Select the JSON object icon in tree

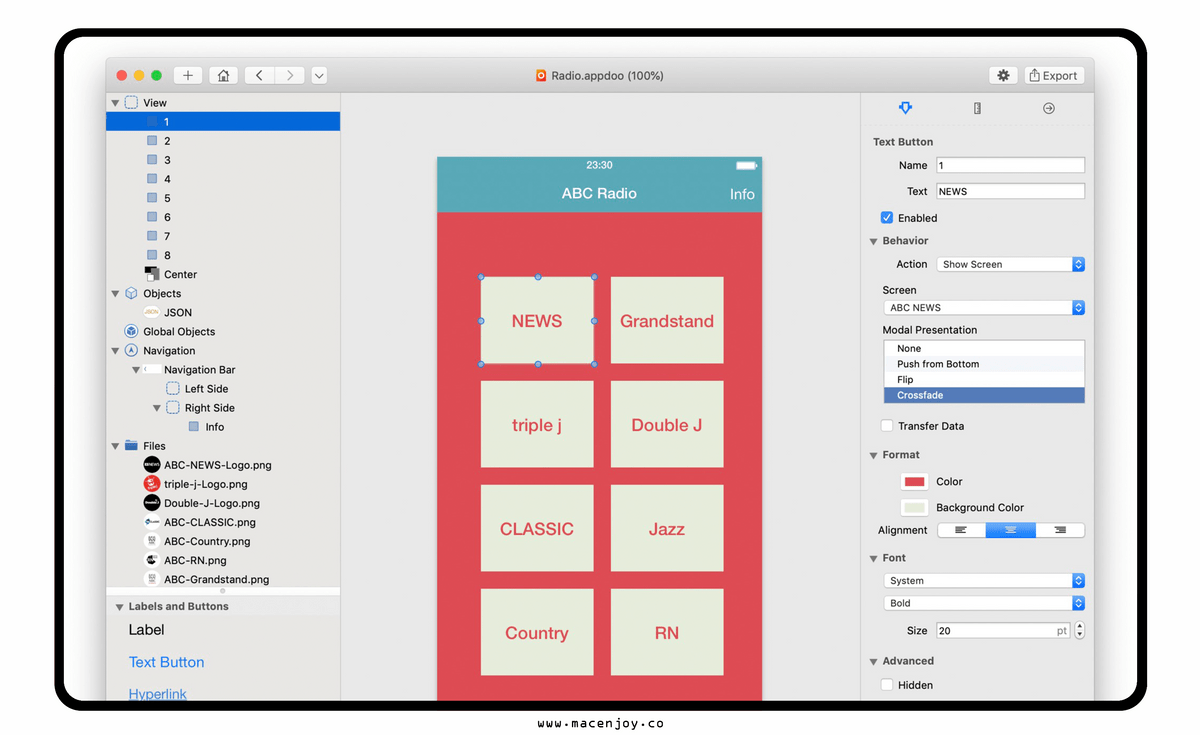[151, 312]
